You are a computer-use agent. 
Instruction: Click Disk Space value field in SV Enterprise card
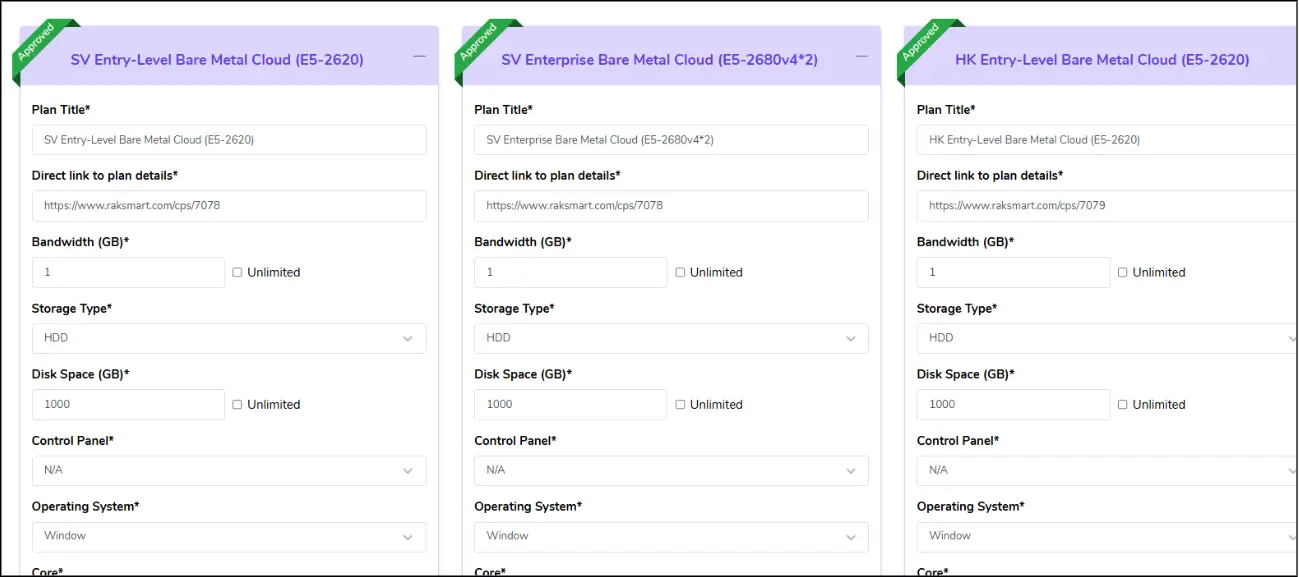pos(570,404)
